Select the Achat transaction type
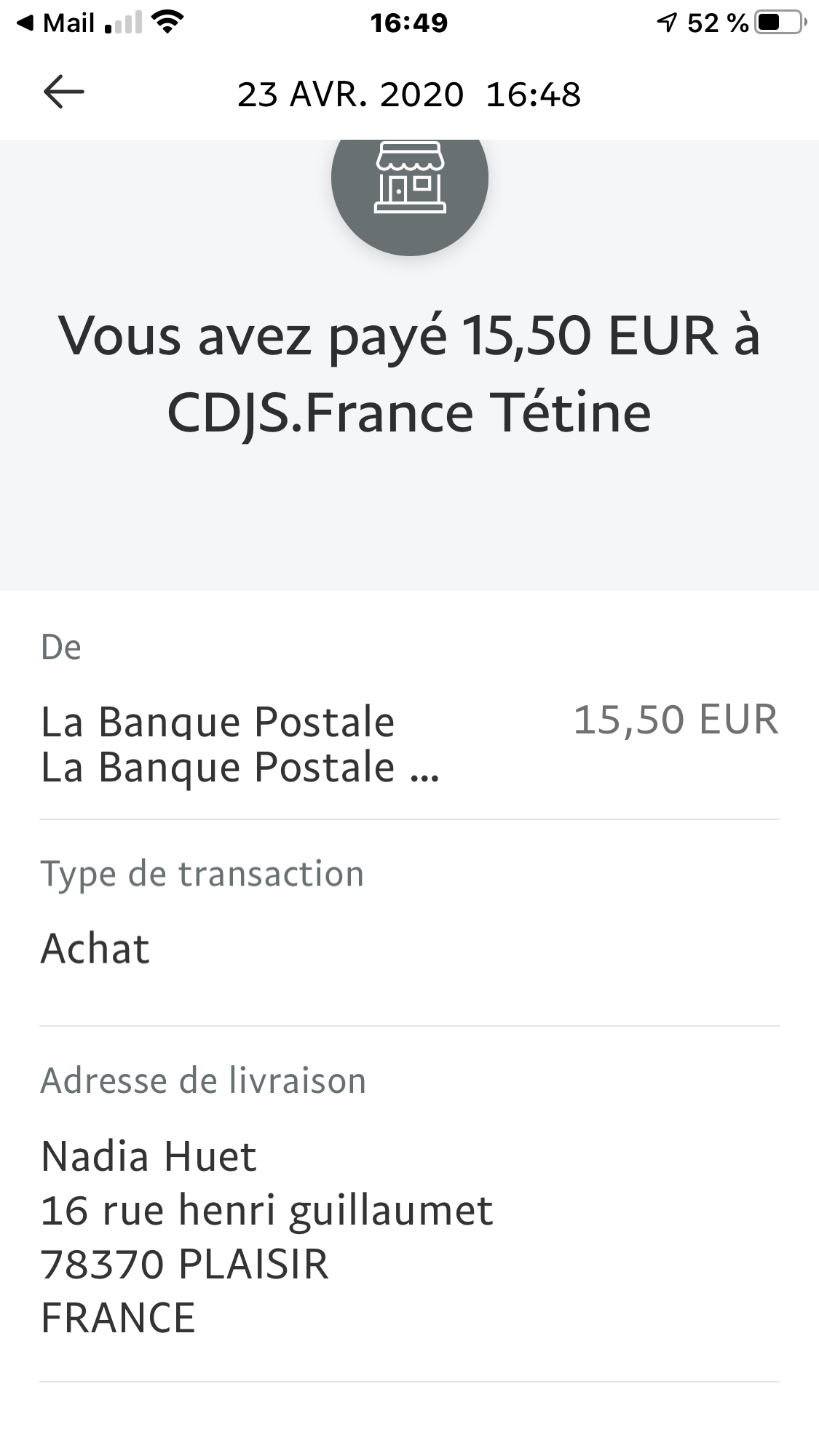 point(95,949)
